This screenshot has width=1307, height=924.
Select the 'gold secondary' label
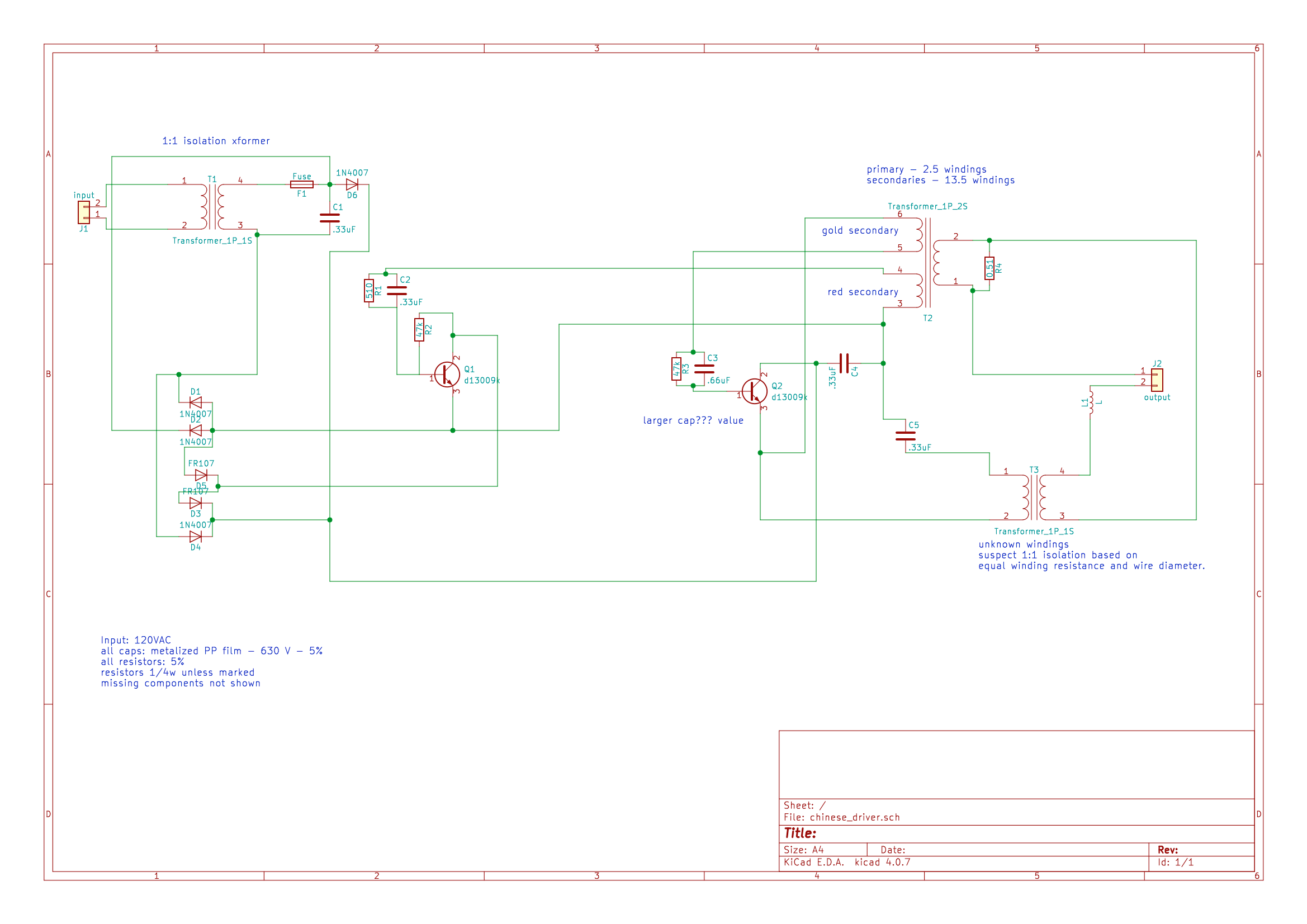click(x=860, y=230)
